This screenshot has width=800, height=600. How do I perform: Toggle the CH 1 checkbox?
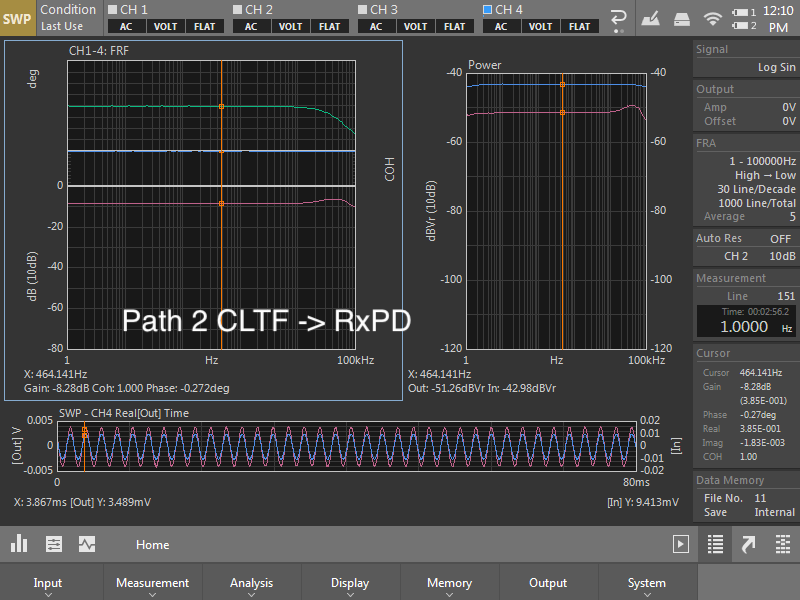tap(112, 9)
